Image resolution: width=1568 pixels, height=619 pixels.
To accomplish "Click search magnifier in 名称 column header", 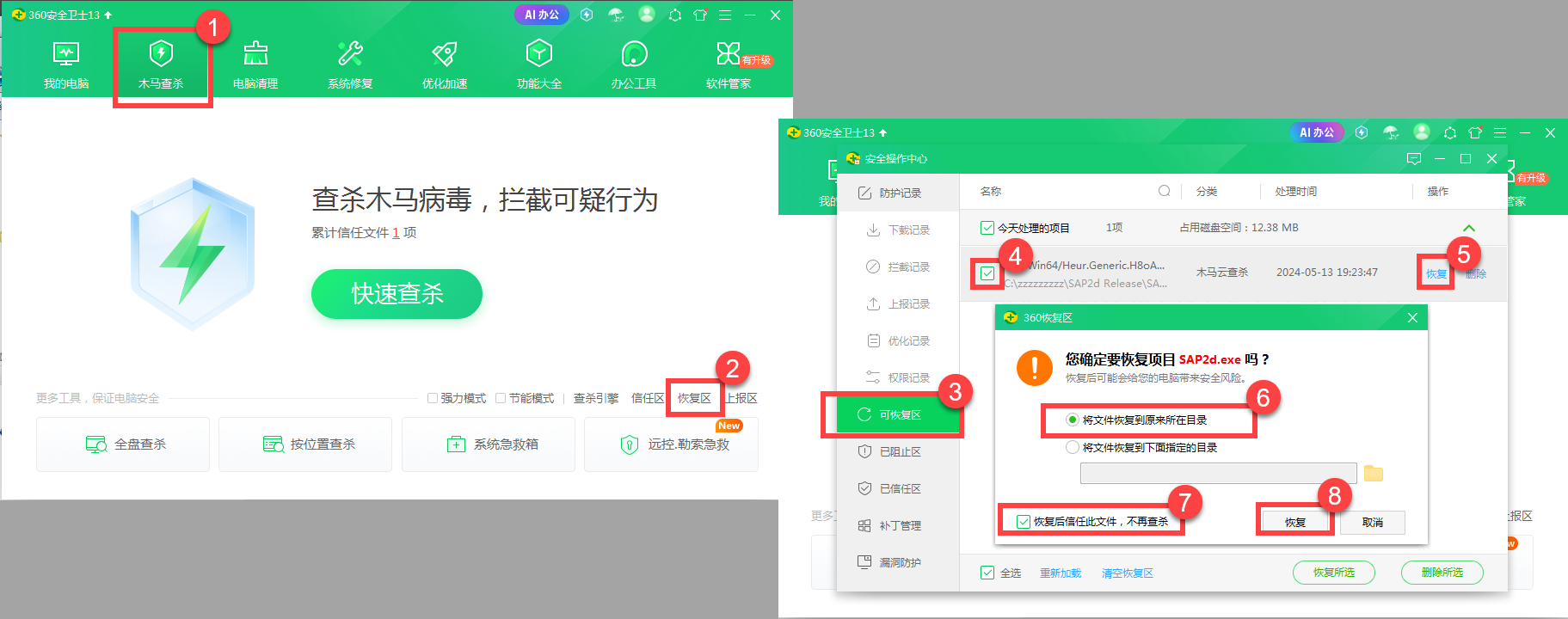I will 1164,191.
